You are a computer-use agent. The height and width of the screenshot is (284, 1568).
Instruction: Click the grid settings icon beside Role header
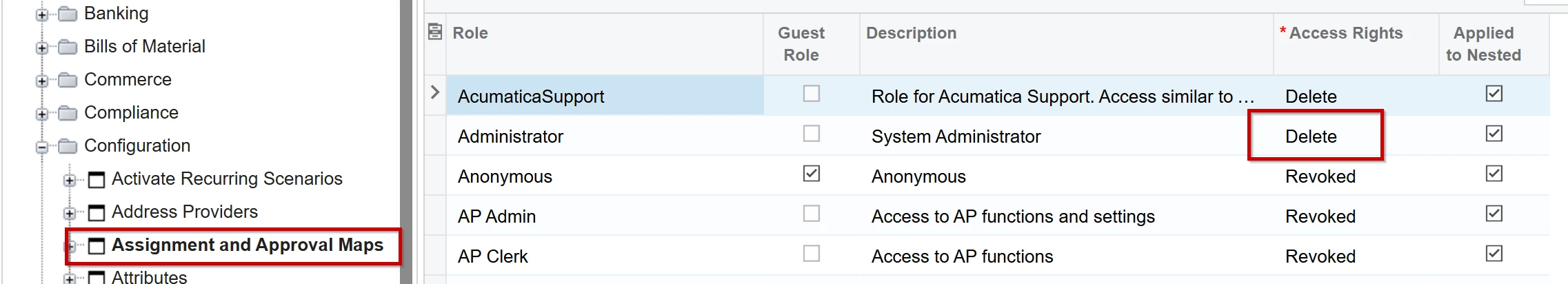[435, 32]
